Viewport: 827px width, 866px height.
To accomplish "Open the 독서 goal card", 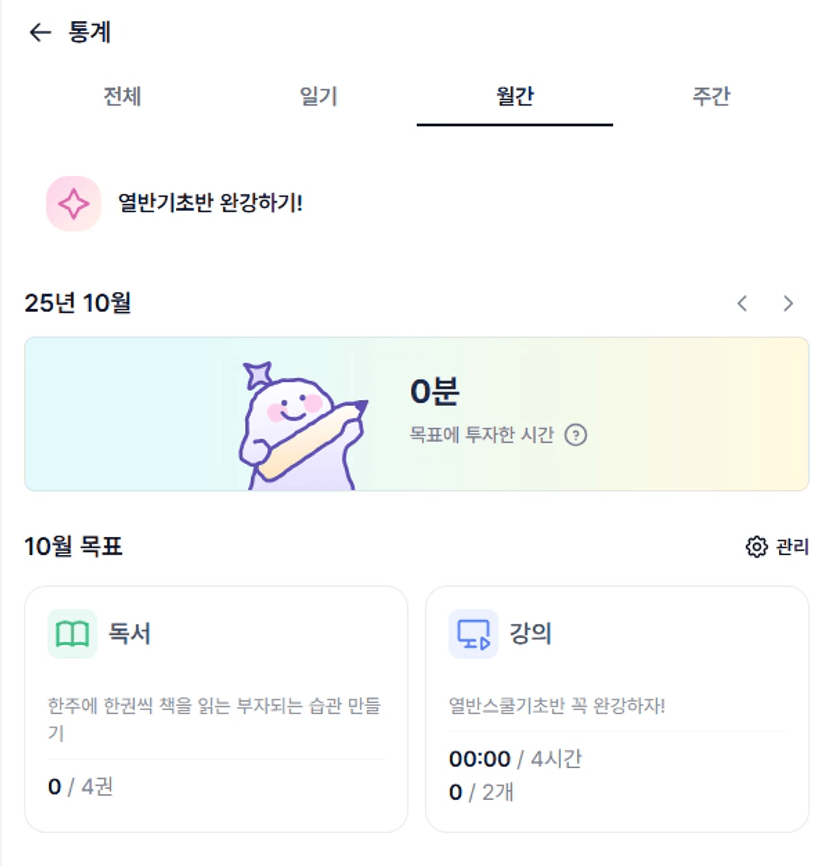I will pos(216,710).
